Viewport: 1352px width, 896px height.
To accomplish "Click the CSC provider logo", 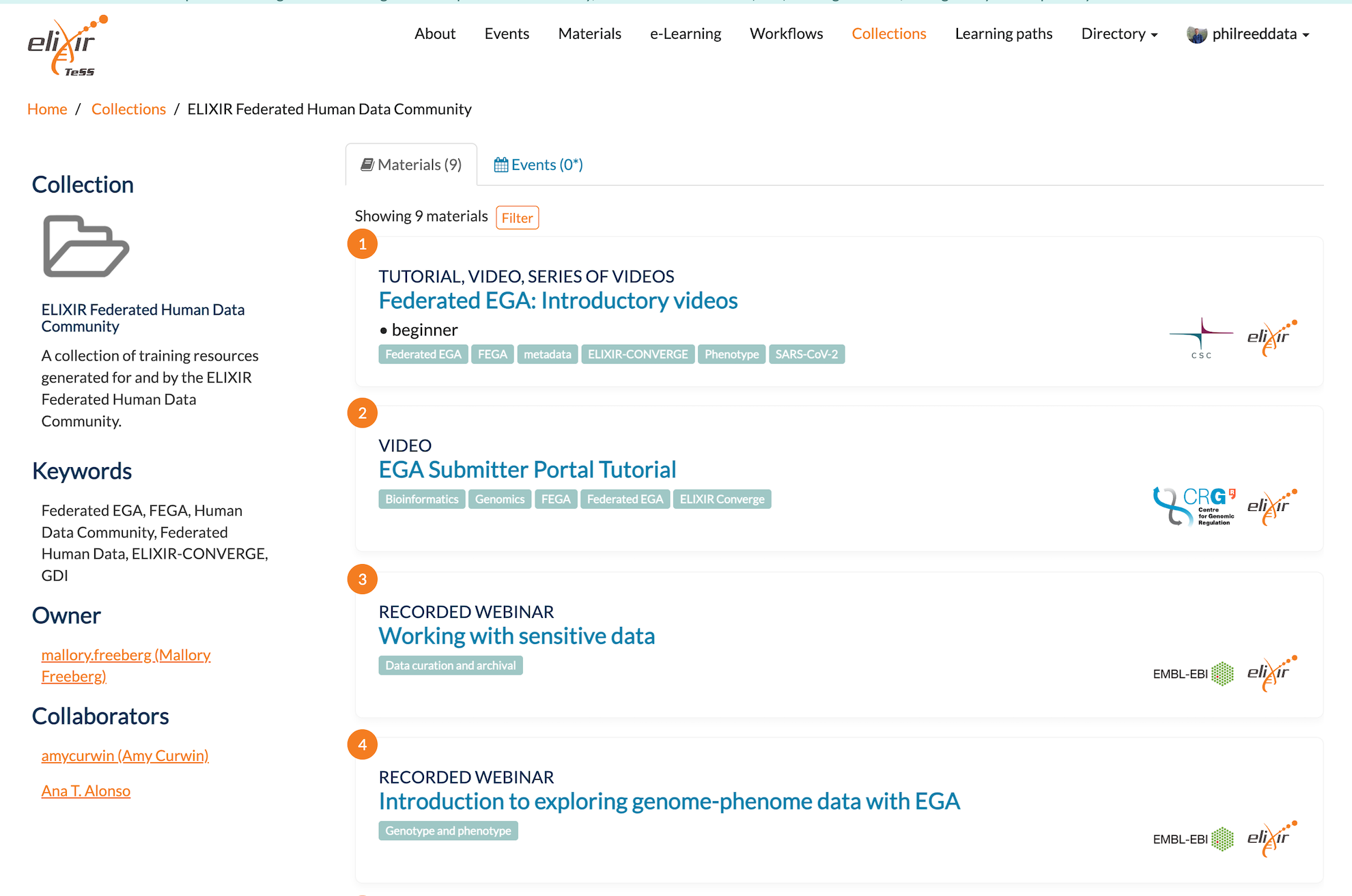I will (x=1201, y=338).
